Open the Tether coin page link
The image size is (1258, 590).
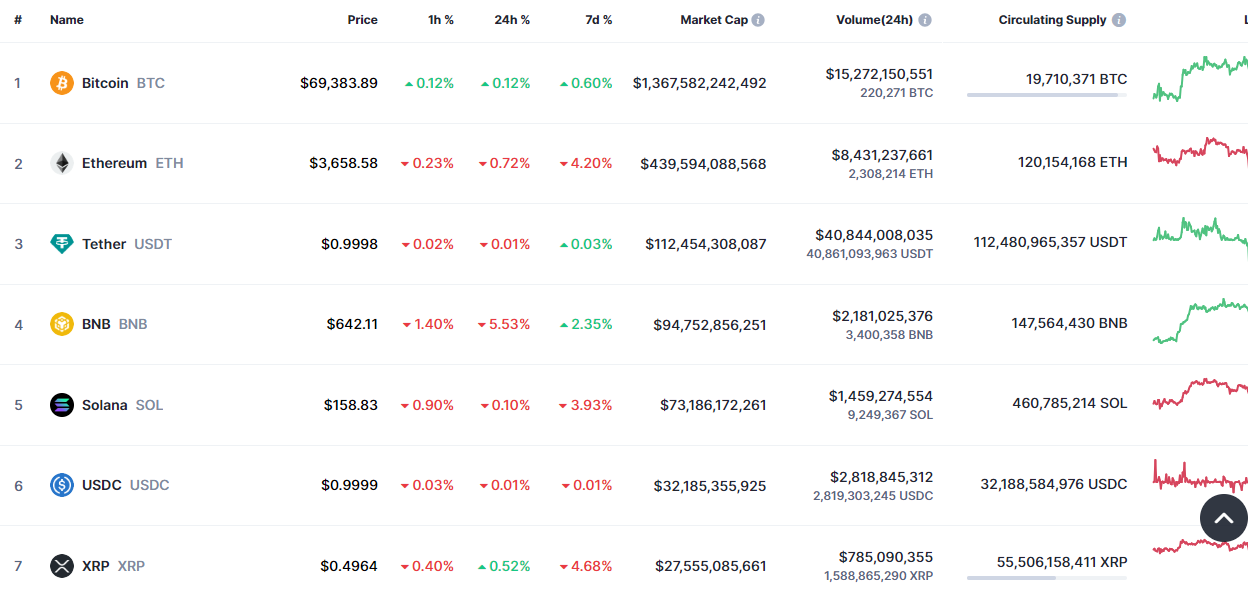[127, 244]
